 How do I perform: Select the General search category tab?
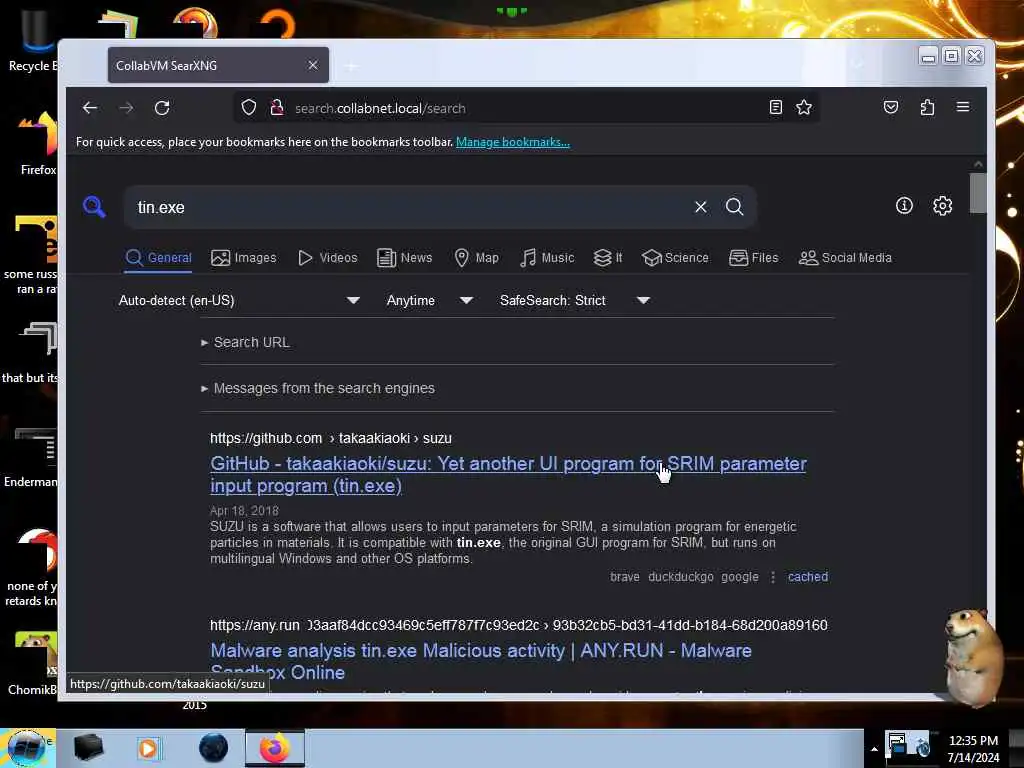click(x=159, y=258)
